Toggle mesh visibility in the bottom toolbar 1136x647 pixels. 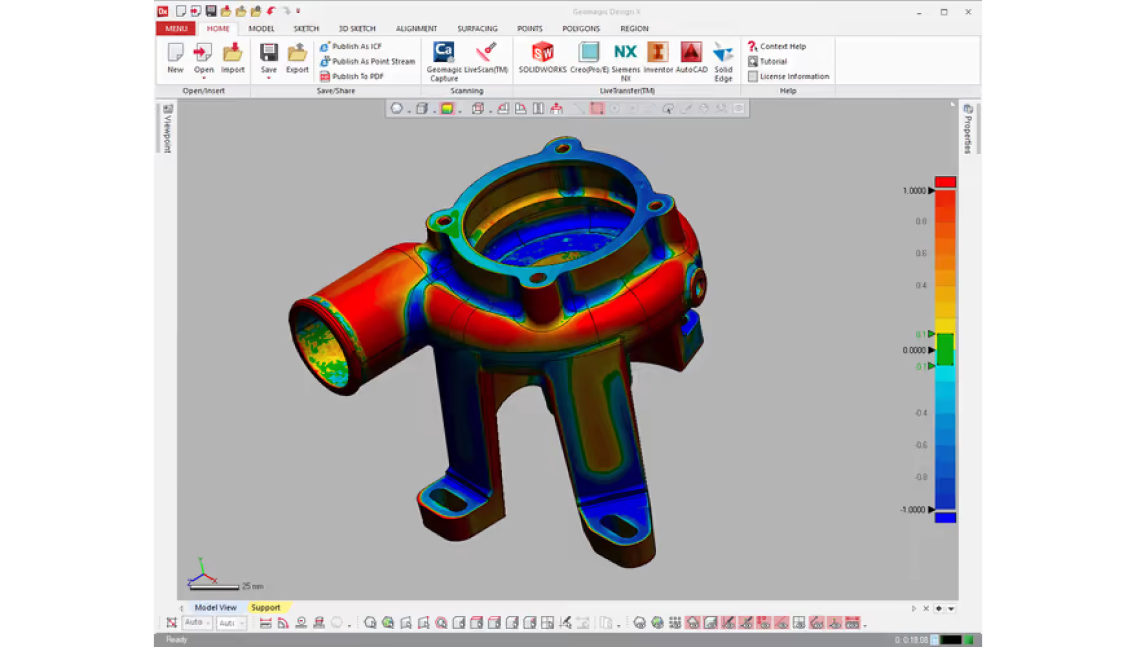[x=640, y=623]
